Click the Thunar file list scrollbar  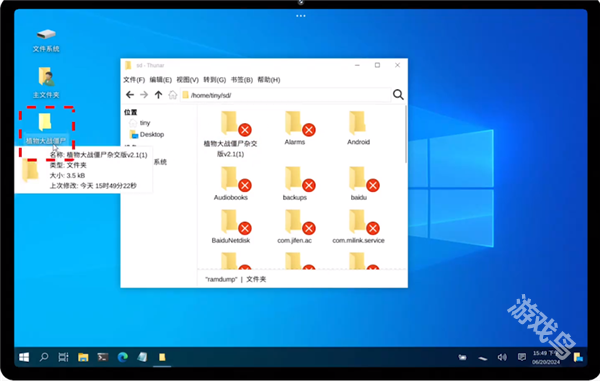(405, 134)
